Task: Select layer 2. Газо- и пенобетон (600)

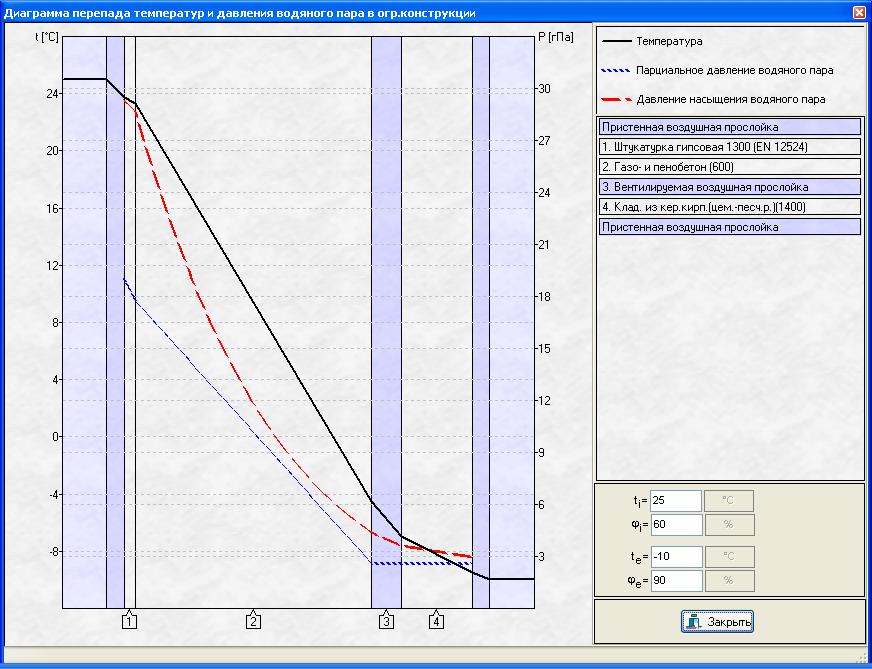Action: pos(730,167)
